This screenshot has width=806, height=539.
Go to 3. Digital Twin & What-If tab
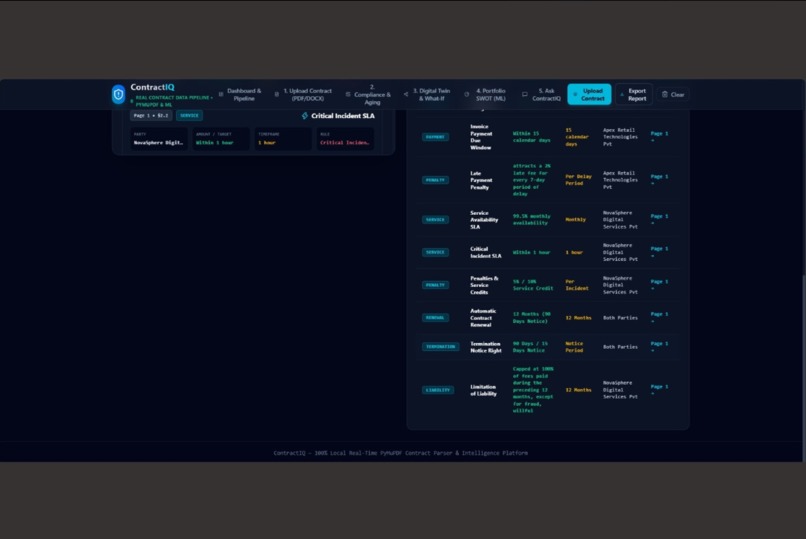coord(427,95)
